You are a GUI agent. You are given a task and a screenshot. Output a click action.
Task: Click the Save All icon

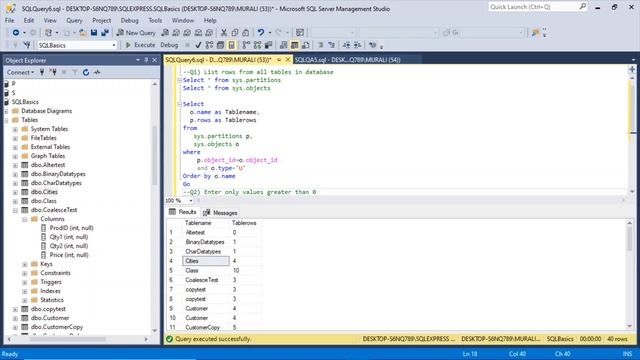click(105, 33)
